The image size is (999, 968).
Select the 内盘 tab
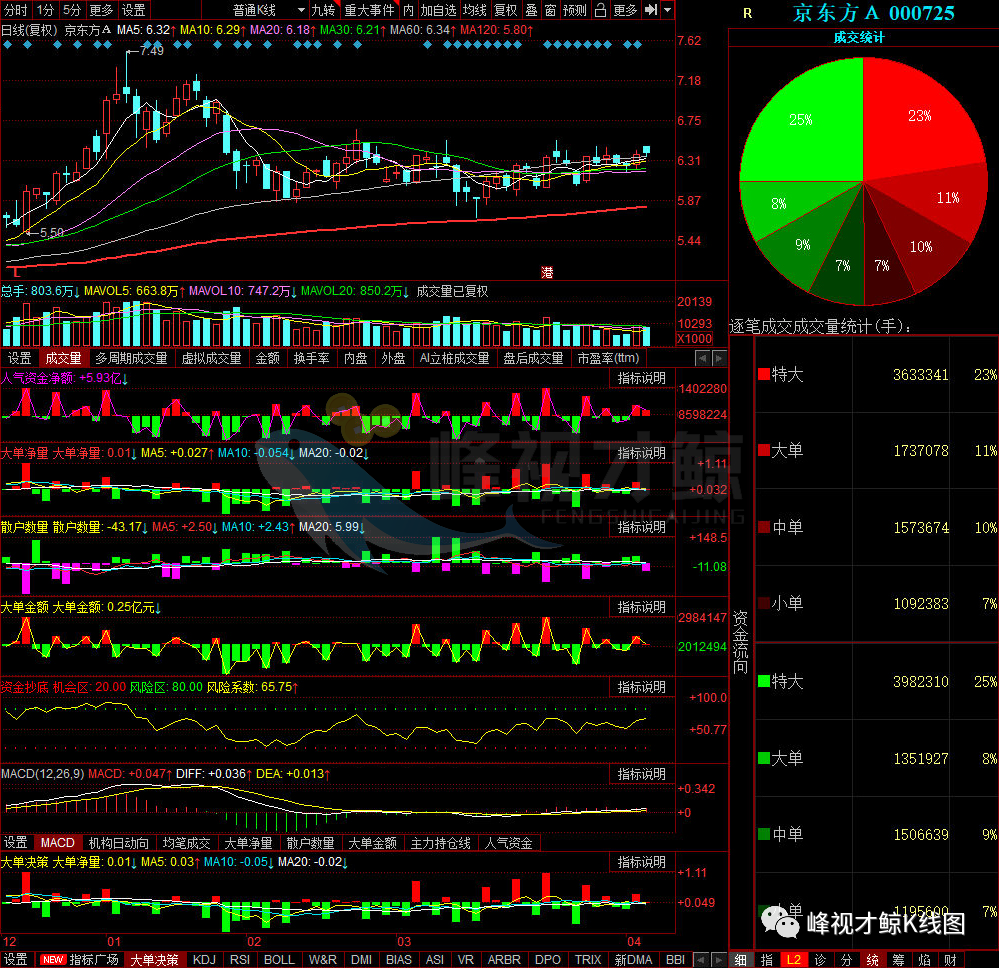(356, 358)
